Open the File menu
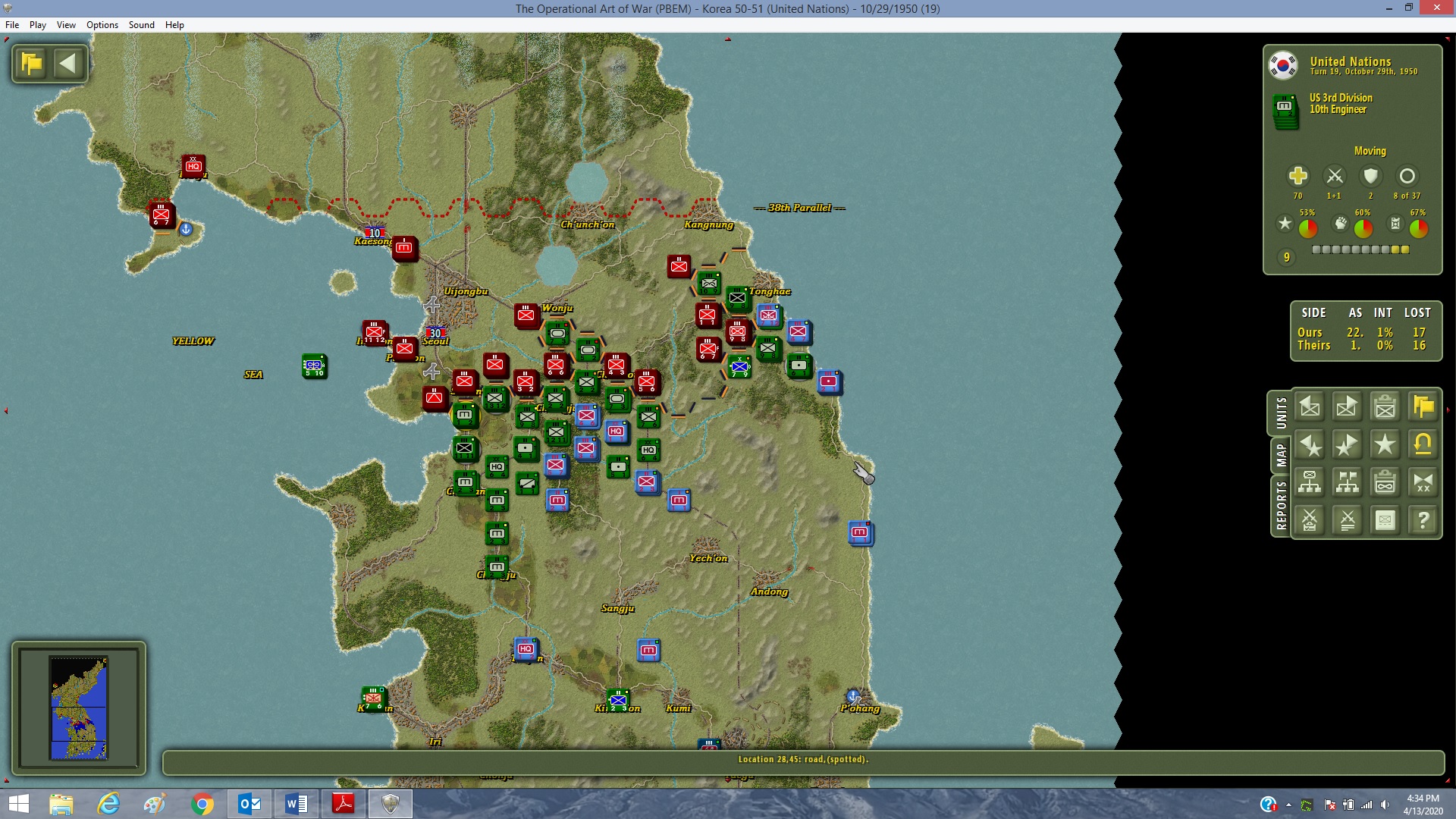The height and width of the screenshot is (819, 1456). pos(12,24)
